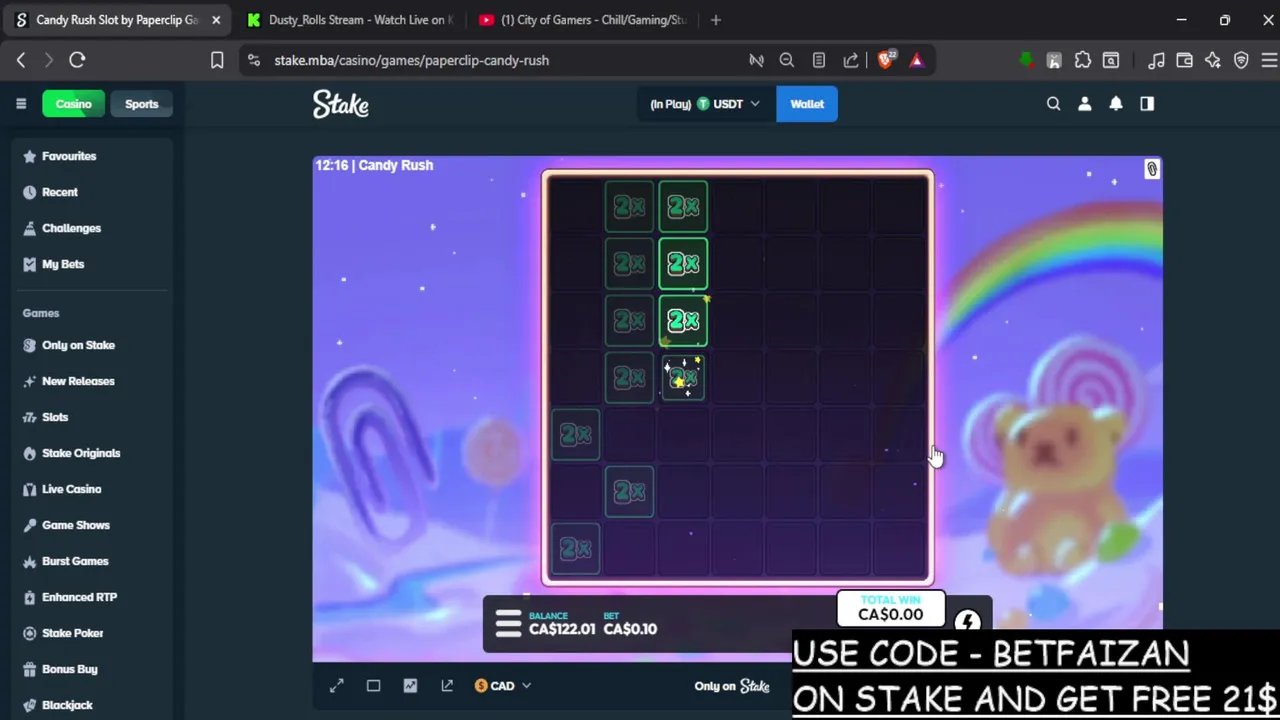Click the Stake logo
The height and width of the screenshot is (720, 1280).
(x=341, y=104)
